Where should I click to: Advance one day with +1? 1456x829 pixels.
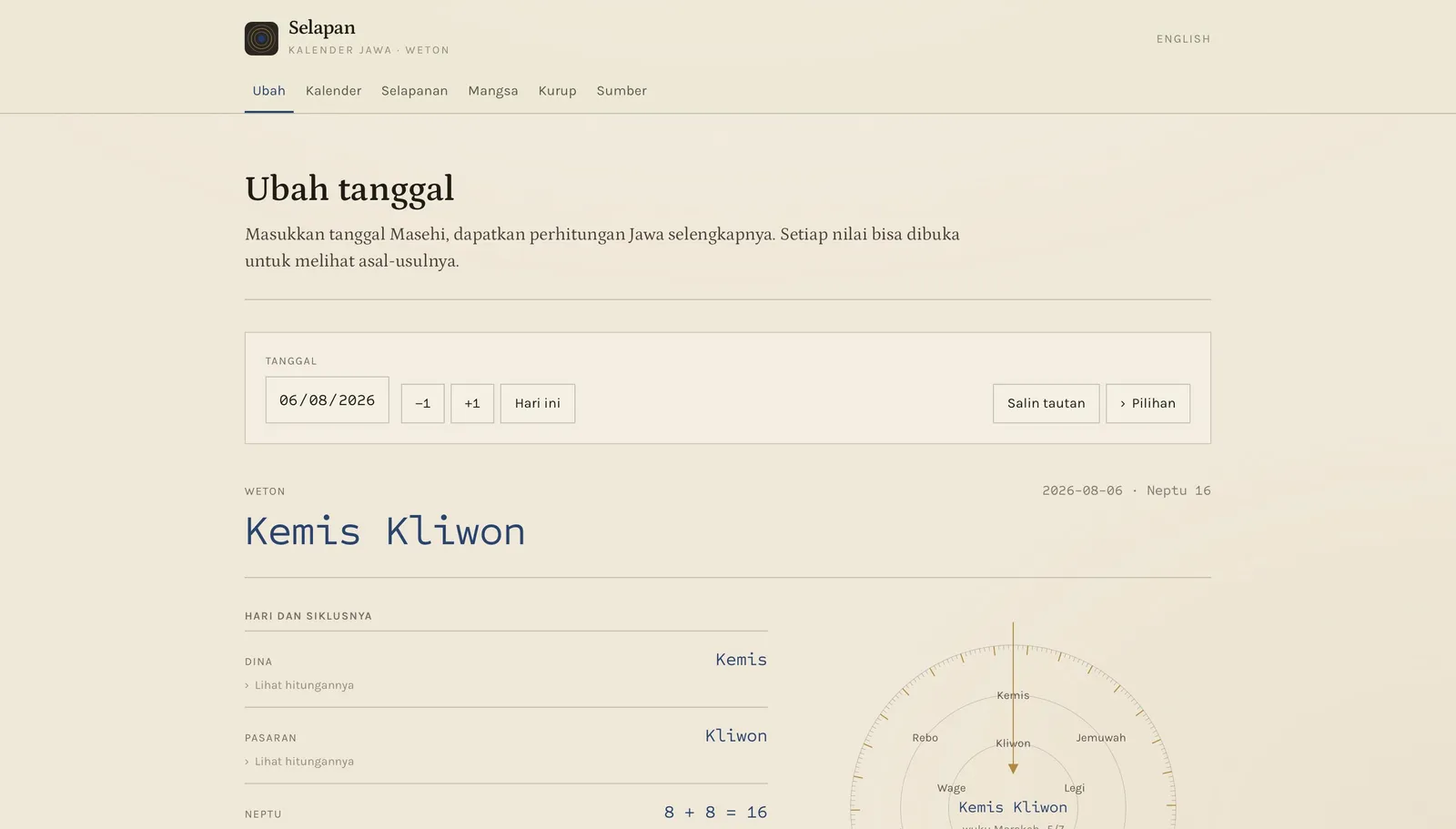tap(472, 403)
